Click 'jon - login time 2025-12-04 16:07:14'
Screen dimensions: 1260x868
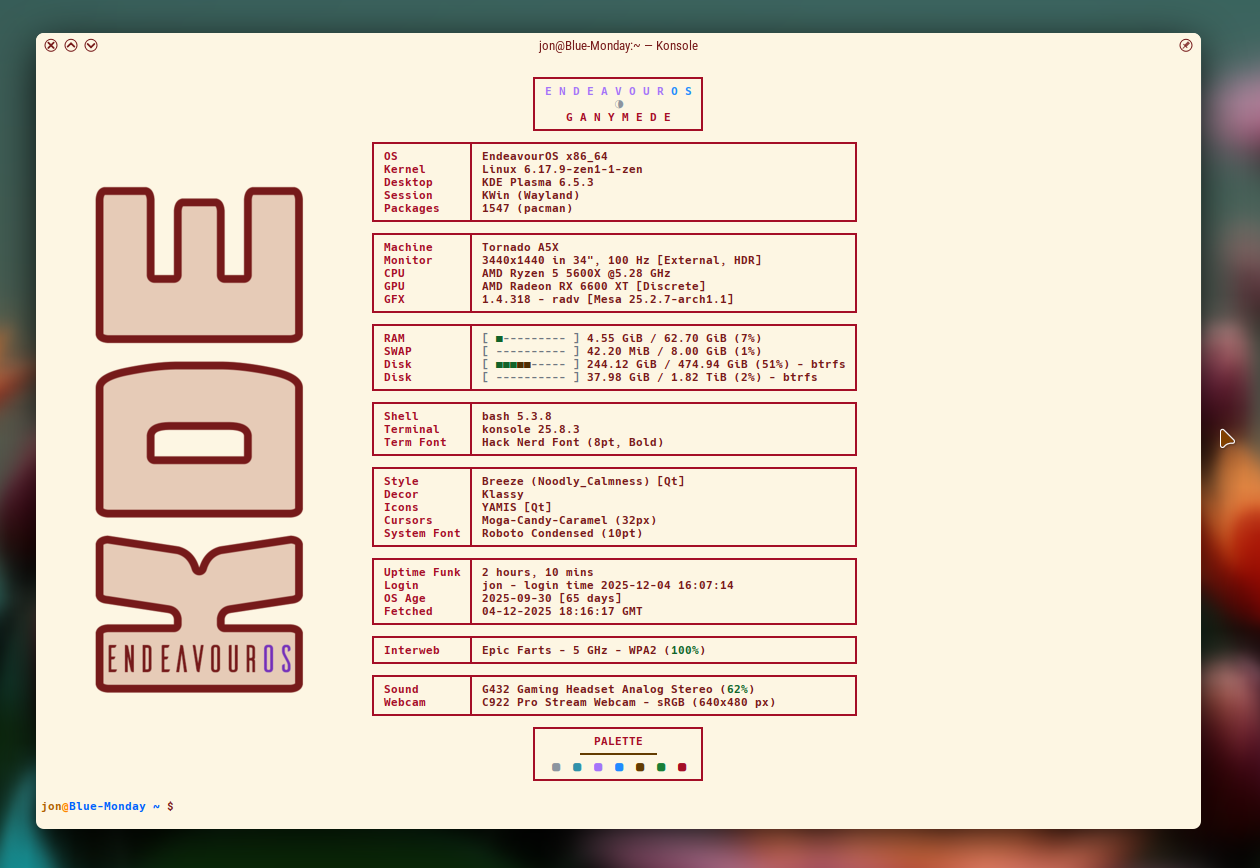coord(608,586)
